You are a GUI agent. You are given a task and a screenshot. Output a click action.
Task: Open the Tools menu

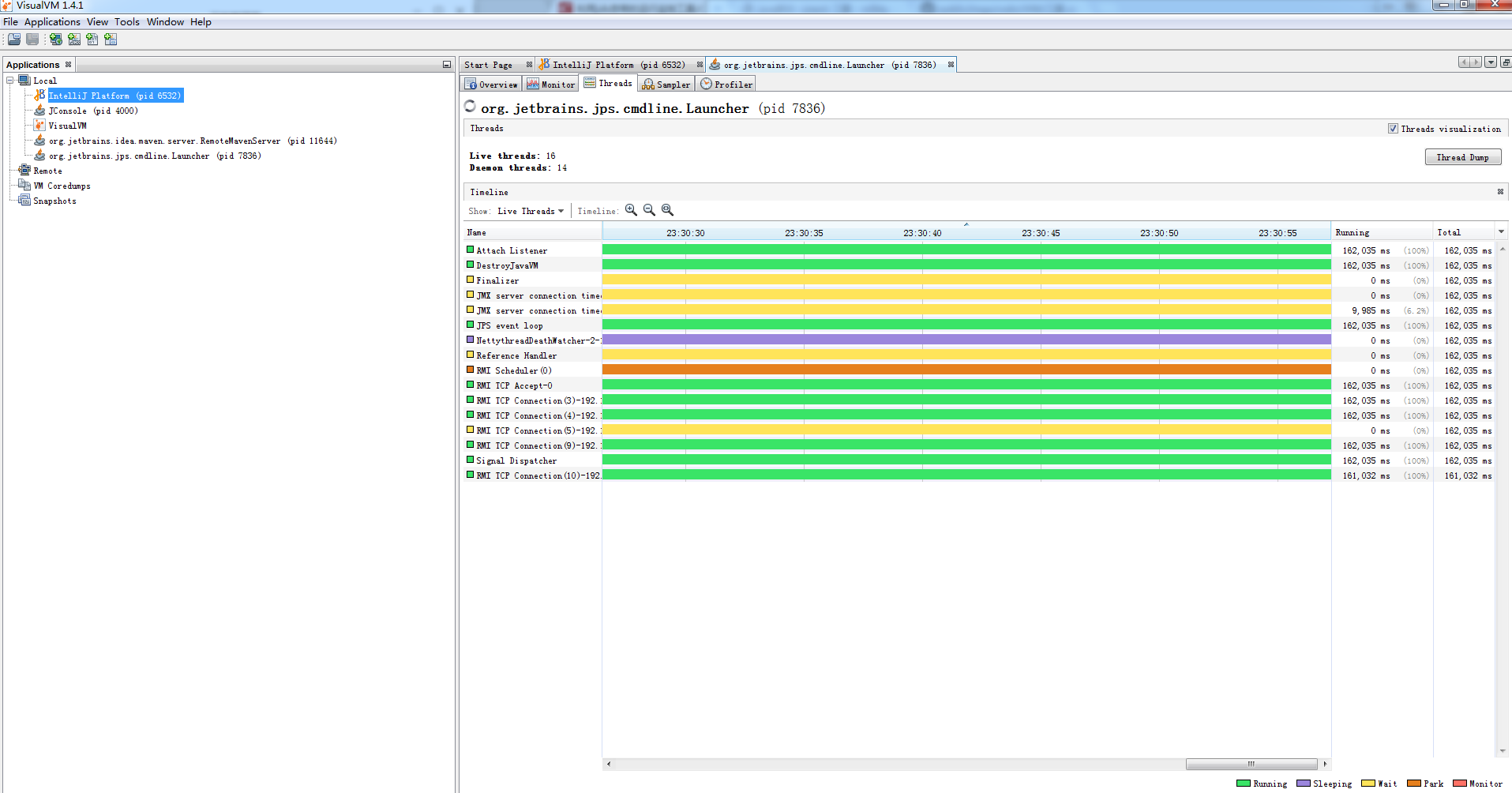point(127,22)
